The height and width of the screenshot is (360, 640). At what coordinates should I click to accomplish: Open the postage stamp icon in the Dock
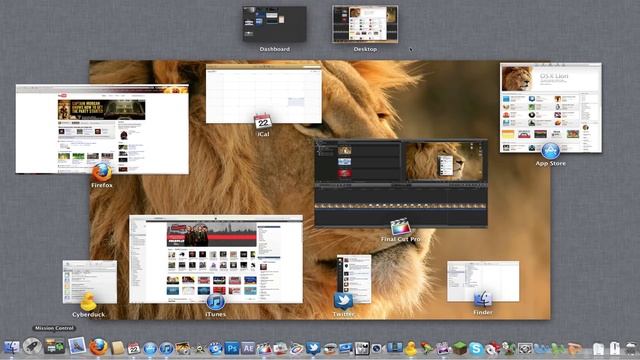click(77, 346)
